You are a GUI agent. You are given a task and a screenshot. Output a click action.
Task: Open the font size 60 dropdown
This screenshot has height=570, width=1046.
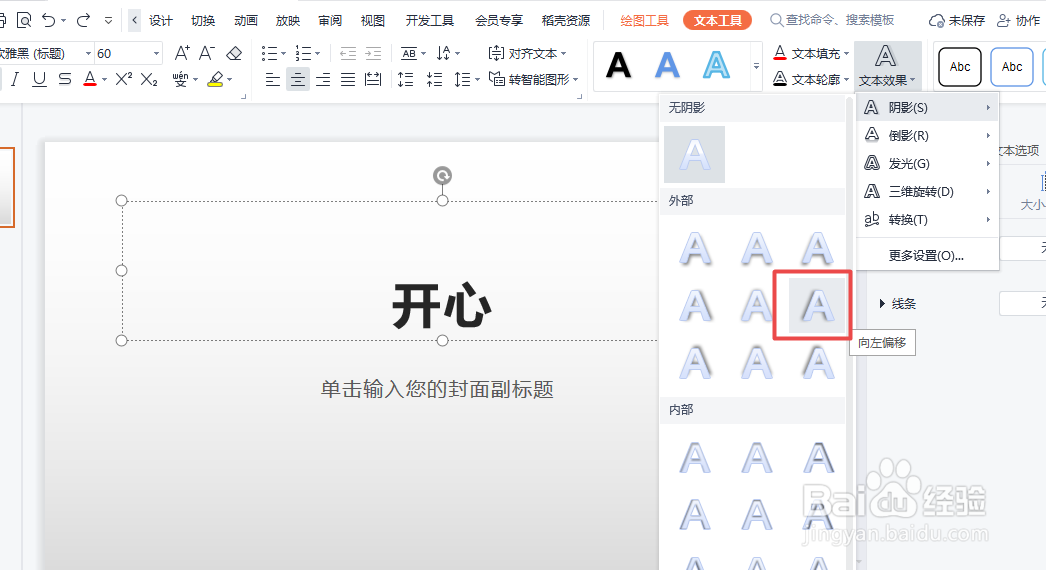click(x=157, y=53)
